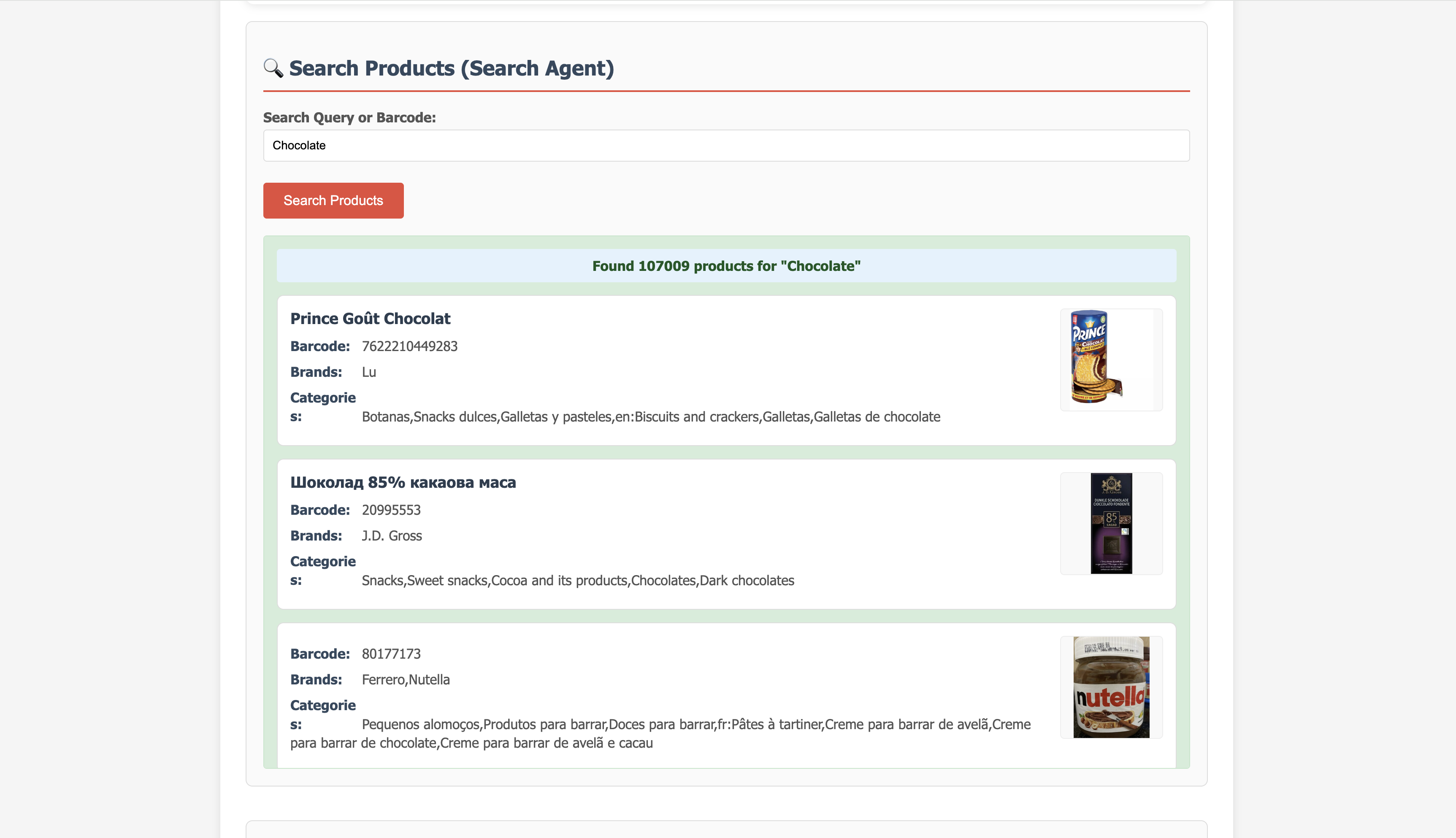Click the magnifying glass icon beside Search Products heading
The height and width of the screenshot is (838, 1456).
273,68
